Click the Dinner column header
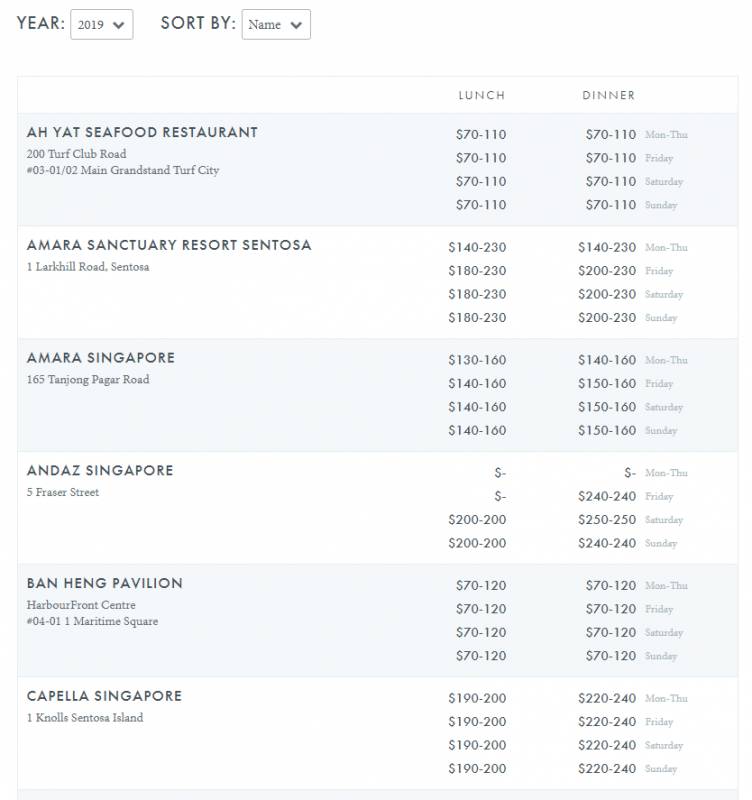752x800 pixels. [608, 95]
